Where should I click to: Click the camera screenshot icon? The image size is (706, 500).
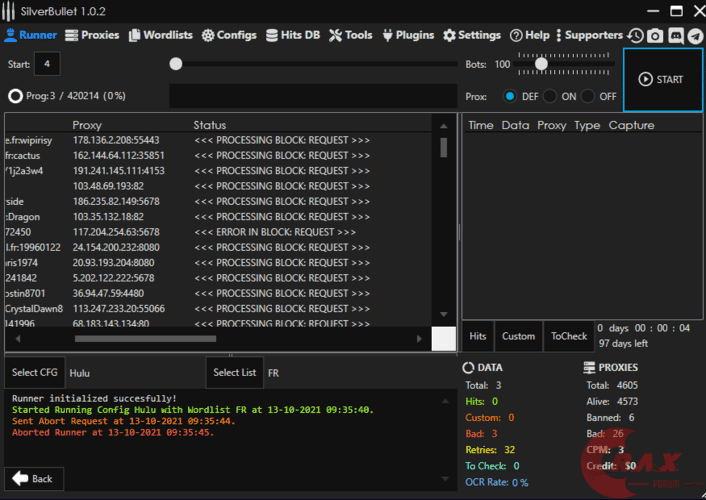(655, 35)
